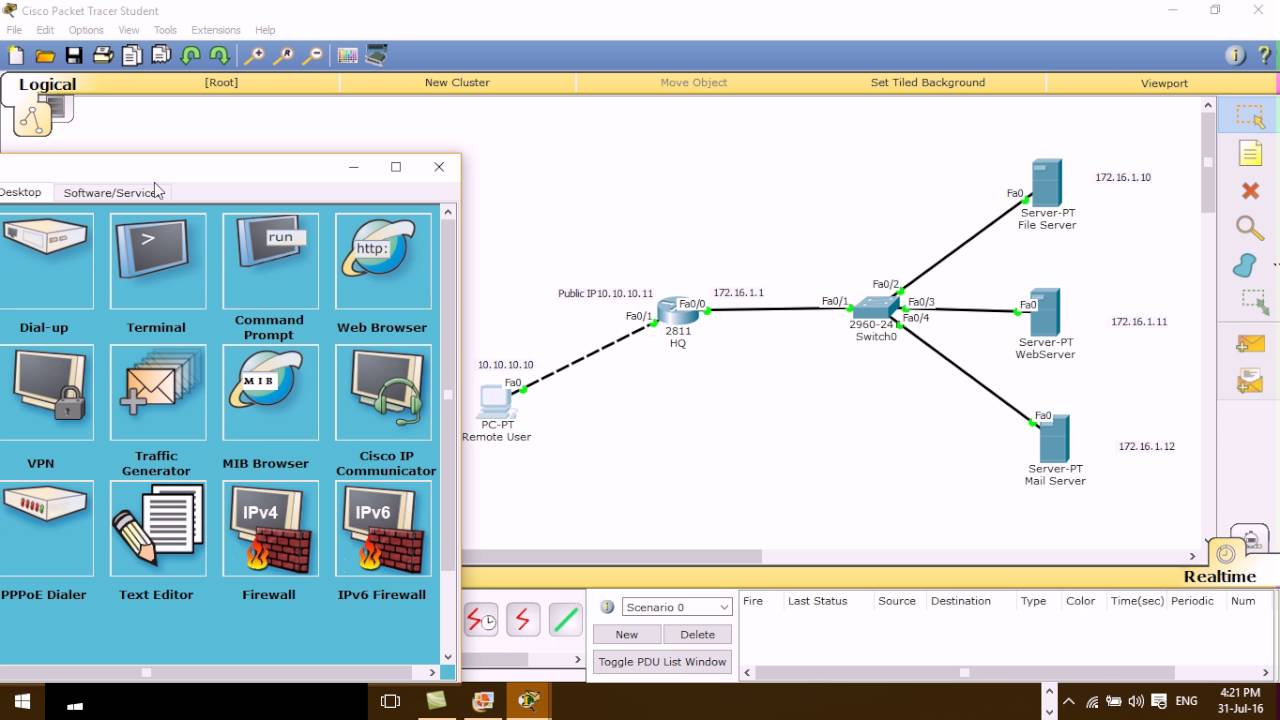Click the [Root] navigation label

point(221,83)
